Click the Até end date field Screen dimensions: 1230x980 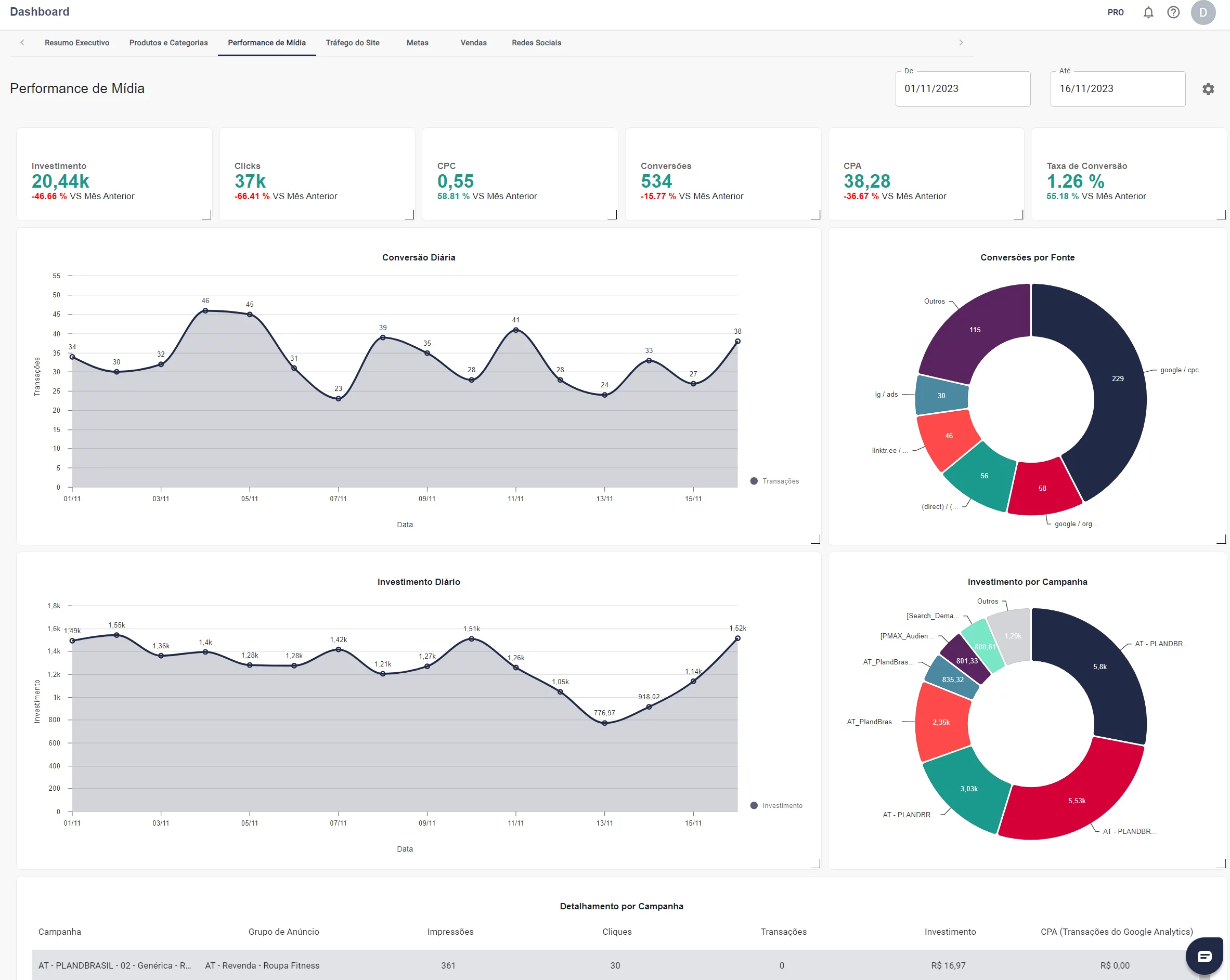(x=1117, y=89)
